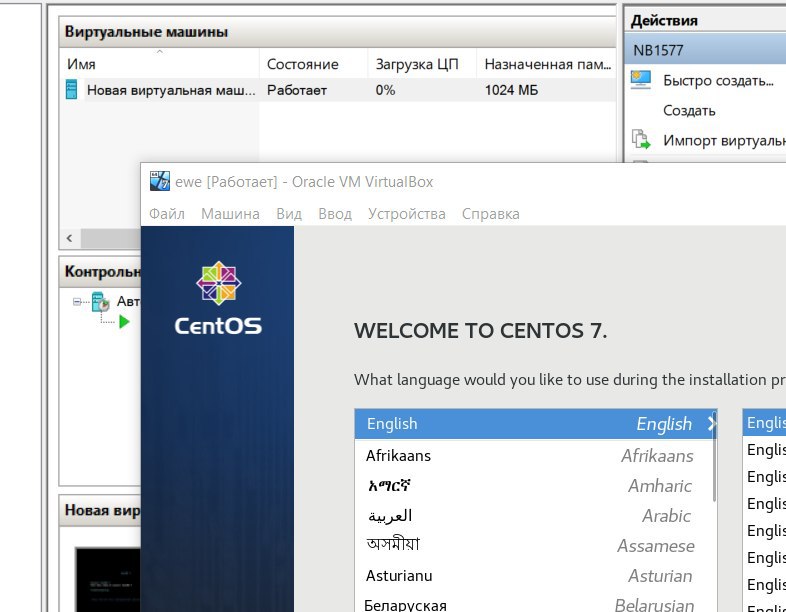Open the Вид menu in VirtualBox
The image size is (786, 612).
click(x=289, y=214)
